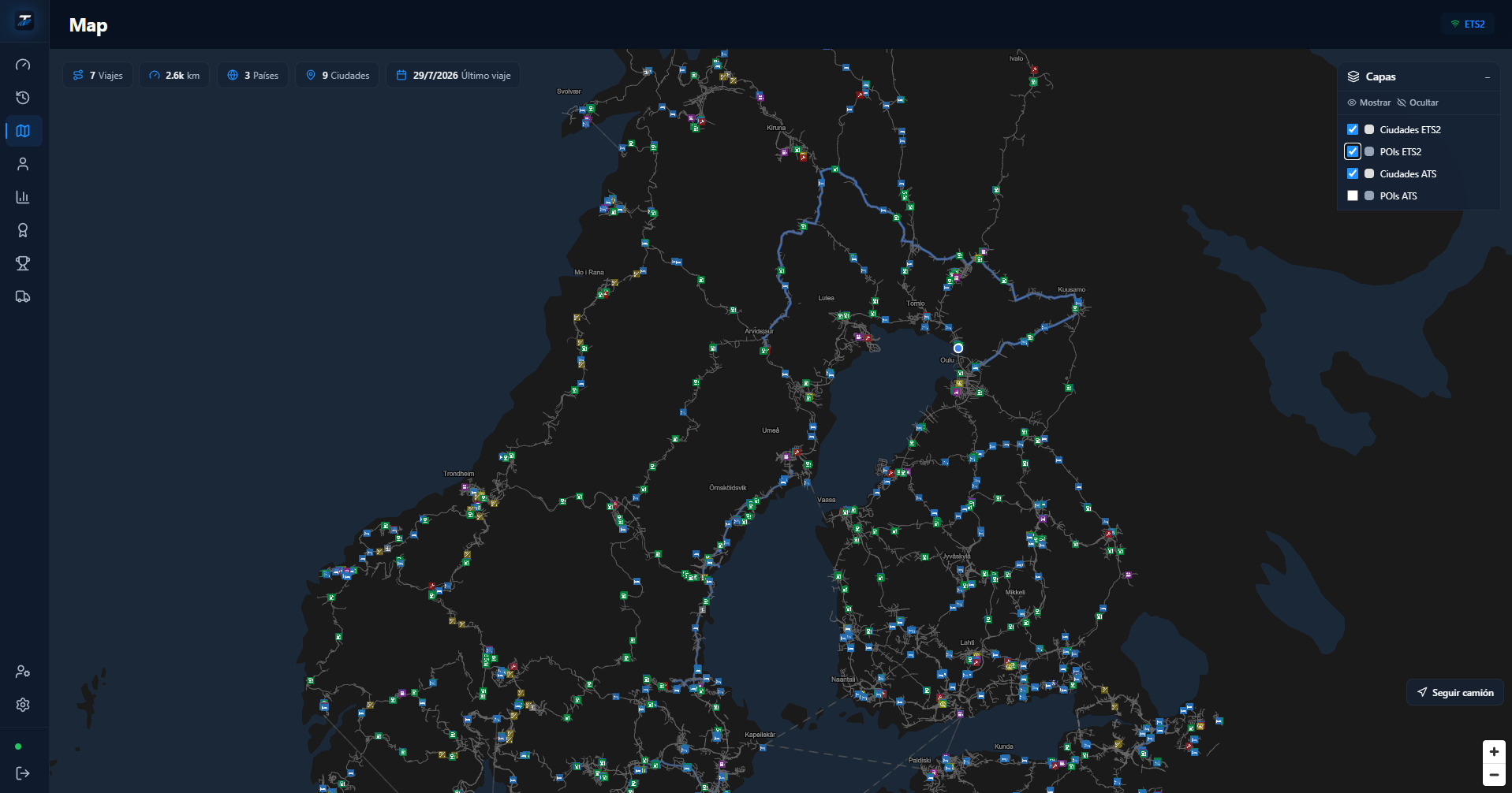
Task: Open the statistics bar chart icon
Action: [23, 197]
